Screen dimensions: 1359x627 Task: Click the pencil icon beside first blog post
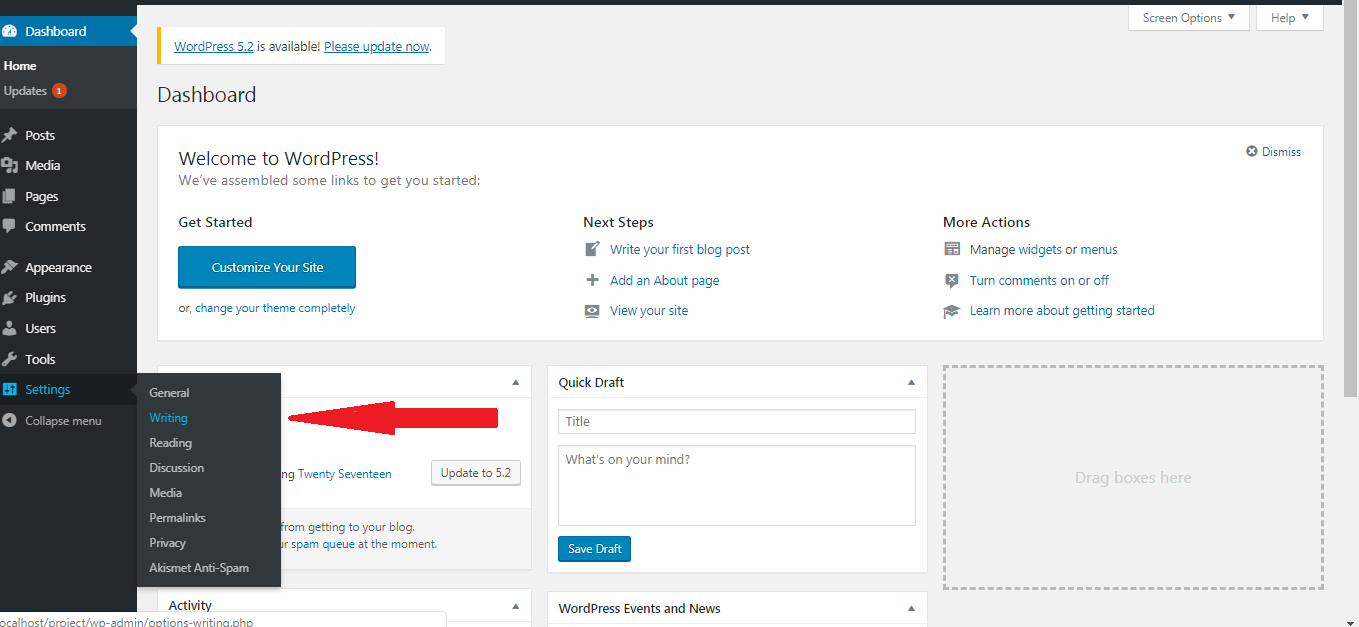click(x=593, y=249)
